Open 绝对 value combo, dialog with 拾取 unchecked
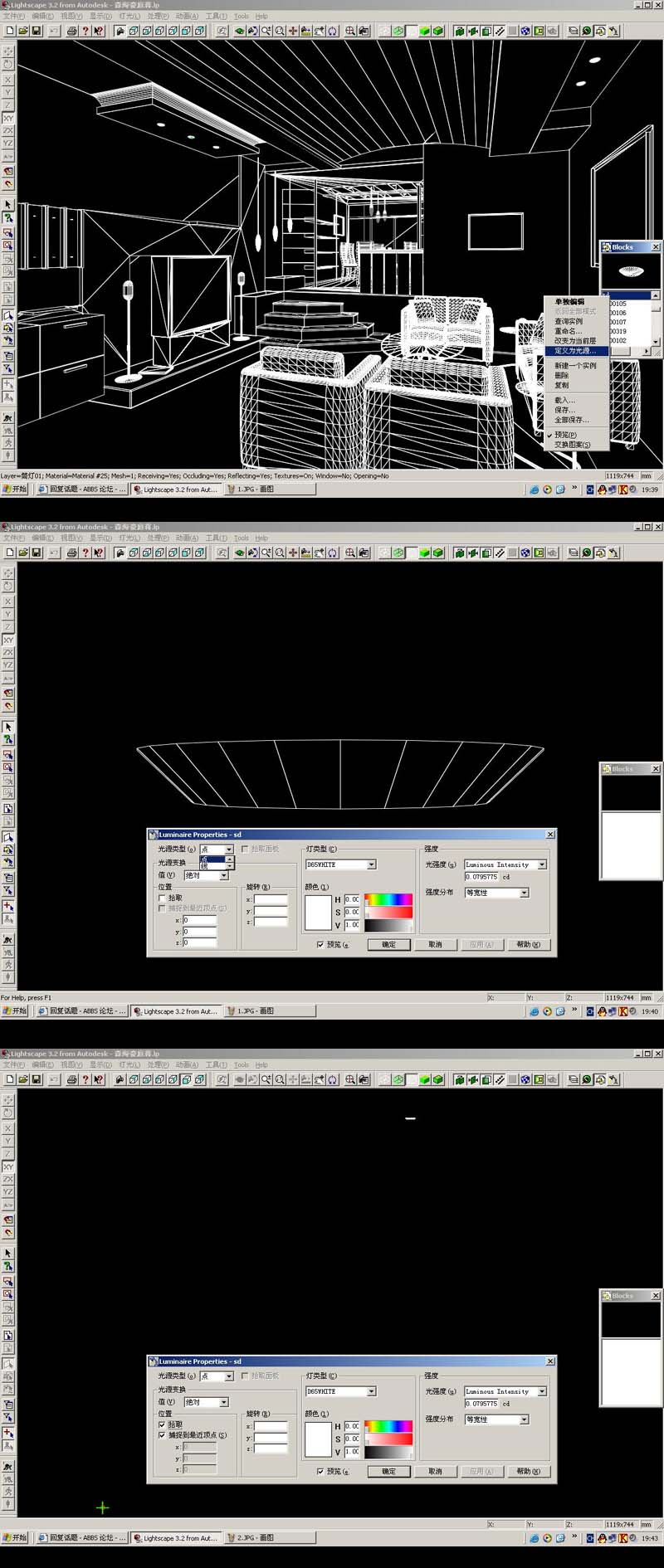Image resolution: width=664 pixels, height=1568 pixels. pyautogui.click(x=206, y=875)
